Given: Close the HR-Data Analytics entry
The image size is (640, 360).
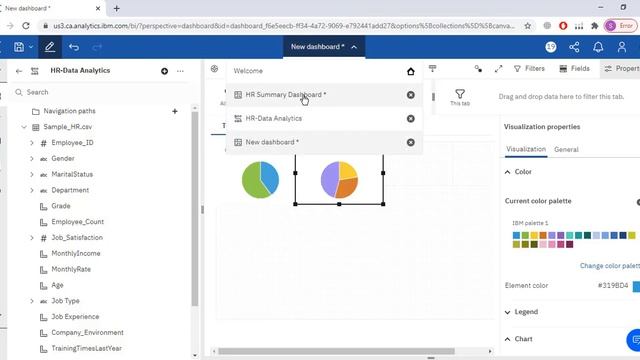Looking at the screenshot, I should (411, 118).
